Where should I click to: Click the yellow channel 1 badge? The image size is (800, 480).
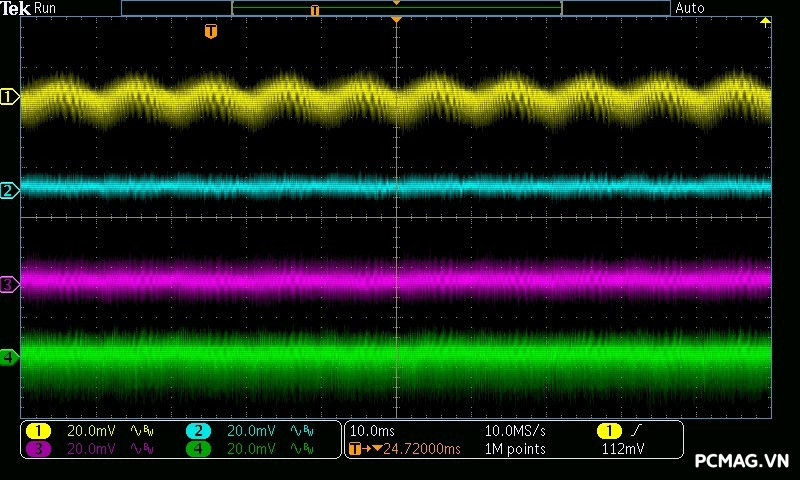pos(38,431)
